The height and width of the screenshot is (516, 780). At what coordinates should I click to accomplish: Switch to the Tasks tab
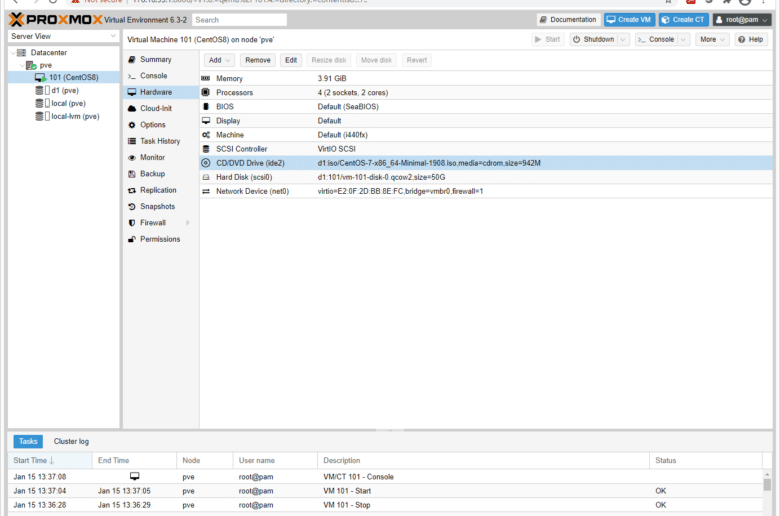(28, 441)
